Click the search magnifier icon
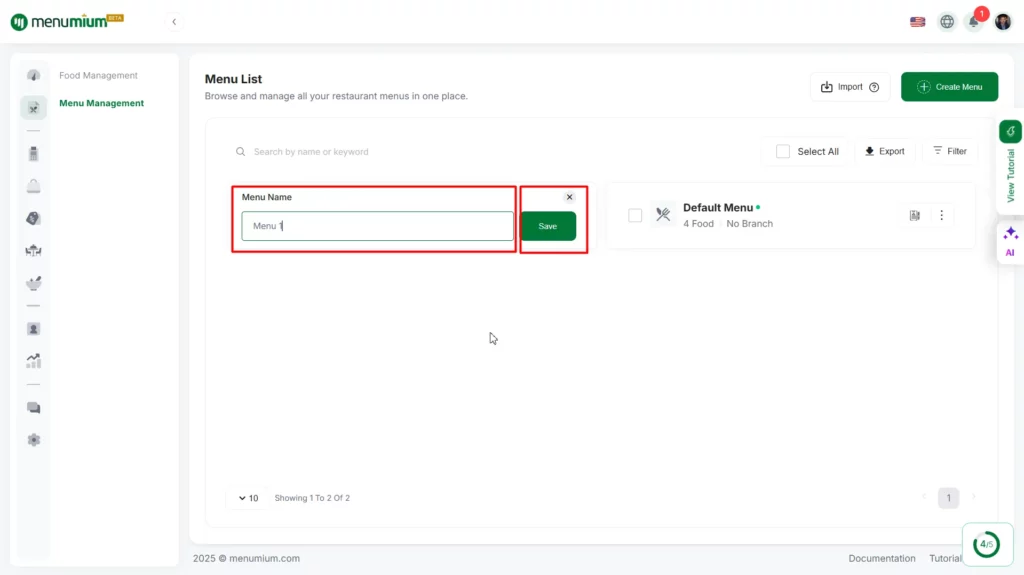 [240, 152]
